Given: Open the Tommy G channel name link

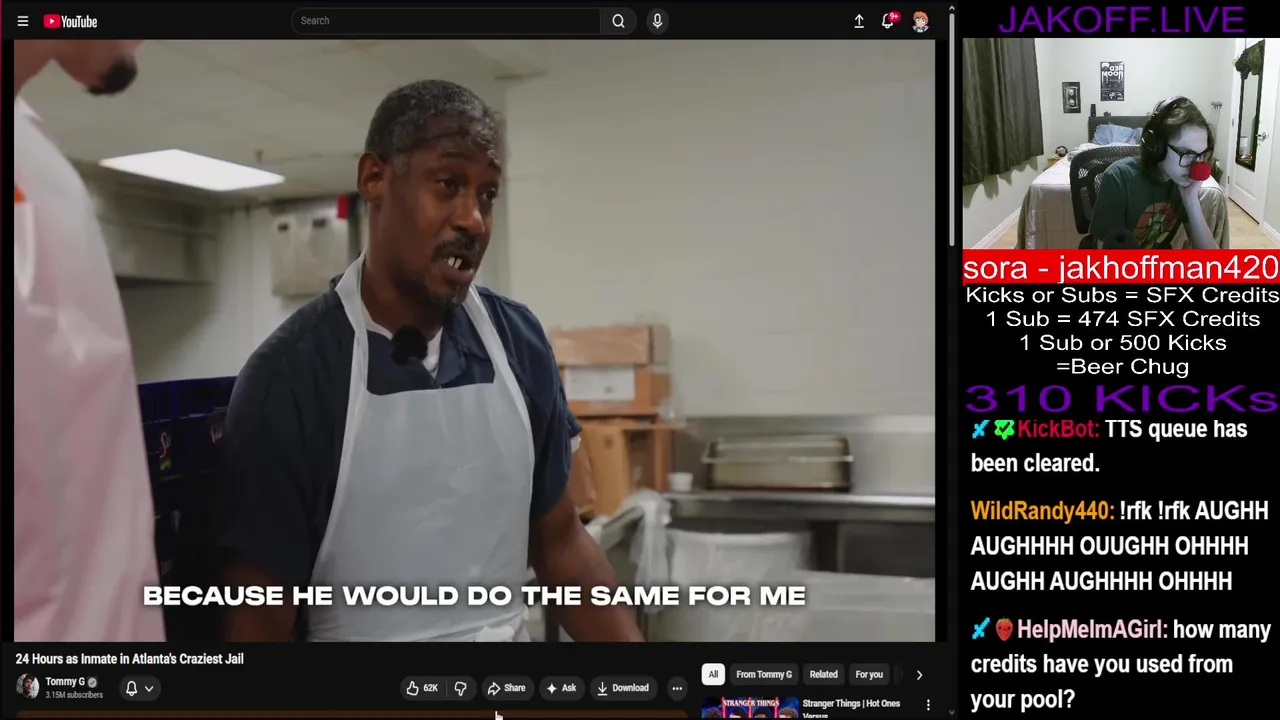Looking at the screenshot, I should tap(65, 682).
